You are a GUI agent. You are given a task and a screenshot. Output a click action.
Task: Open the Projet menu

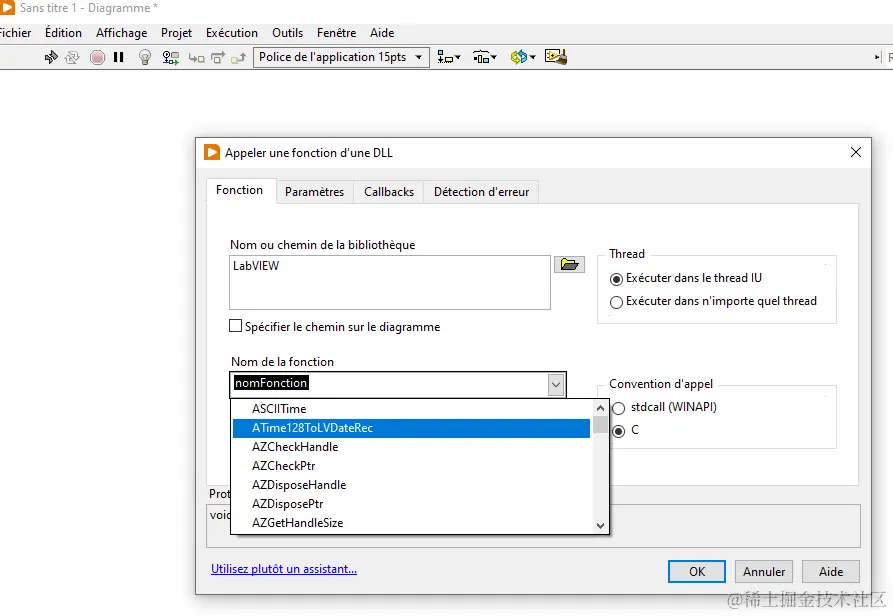pyautogui.click(x=177, y=33)
